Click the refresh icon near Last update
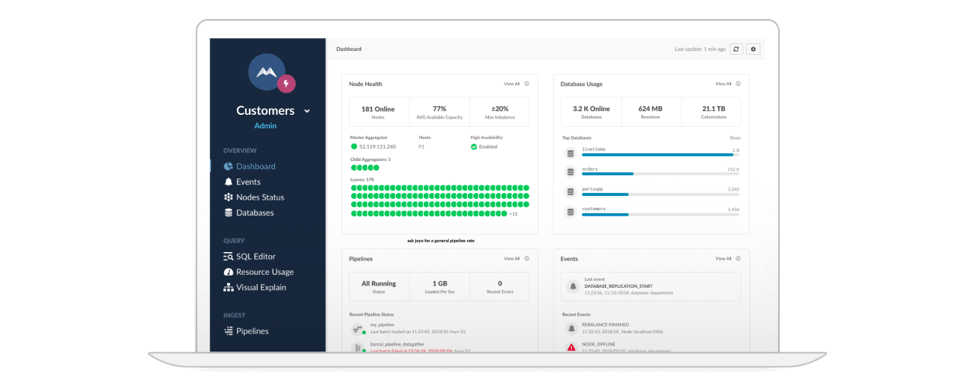The height and width of the screenshot is (383, 974). [736, 49]
